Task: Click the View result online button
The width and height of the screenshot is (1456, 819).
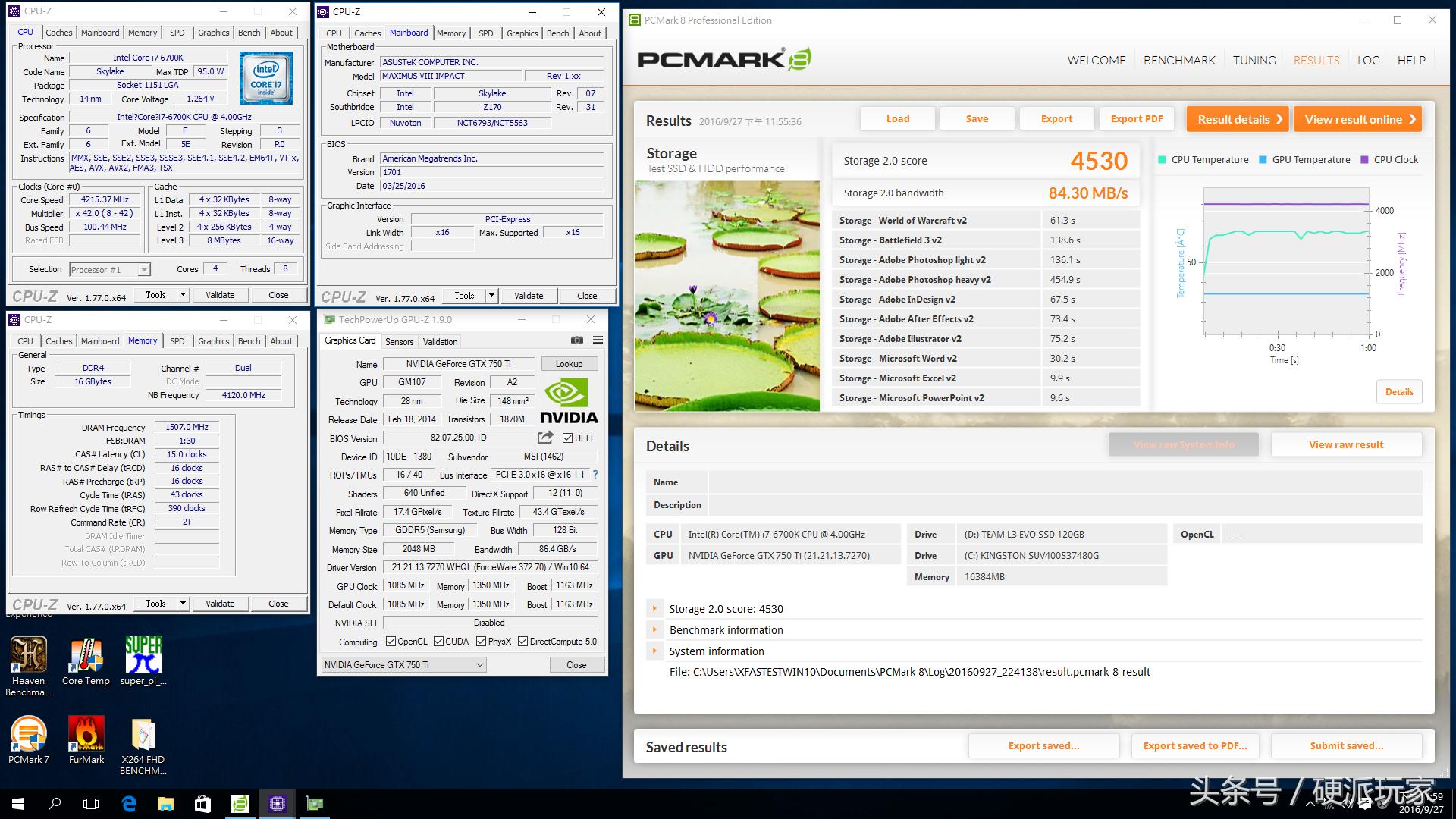Action: pyautogui.click(x=1357, y=119)
